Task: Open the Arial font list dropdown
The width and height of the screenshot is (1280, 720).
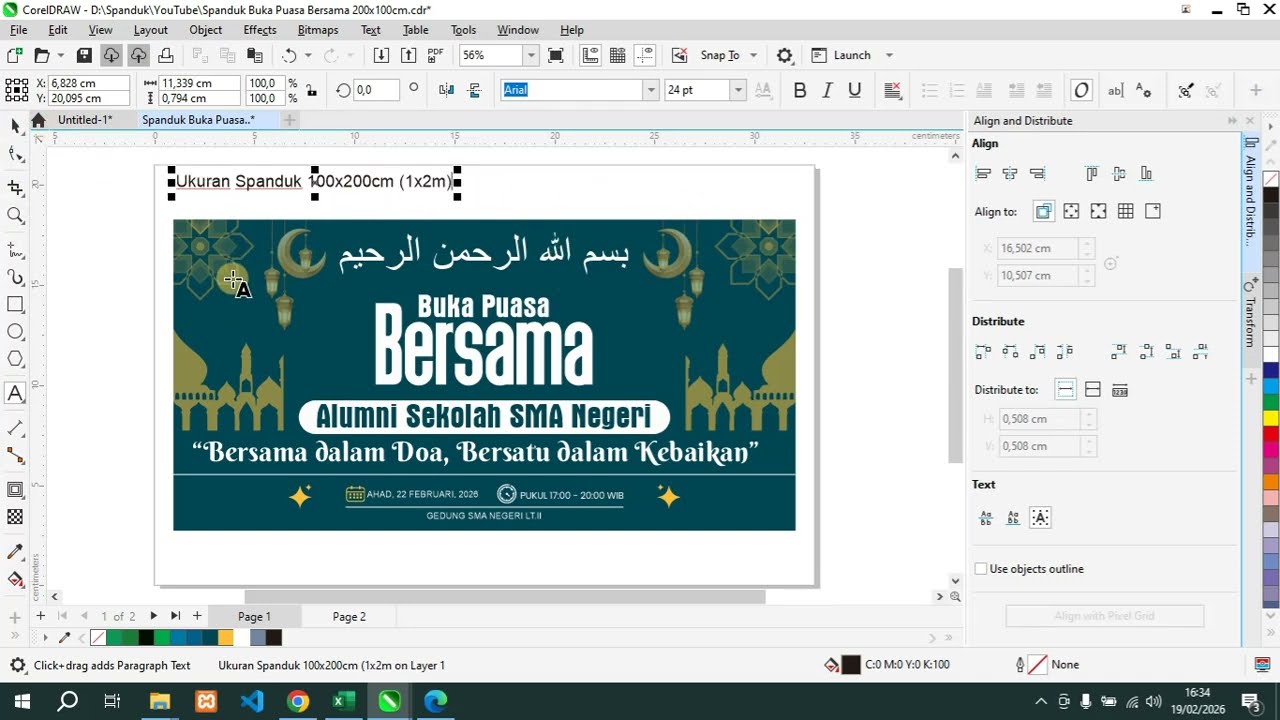Action: pyautogui.click(x=651, y=90)
